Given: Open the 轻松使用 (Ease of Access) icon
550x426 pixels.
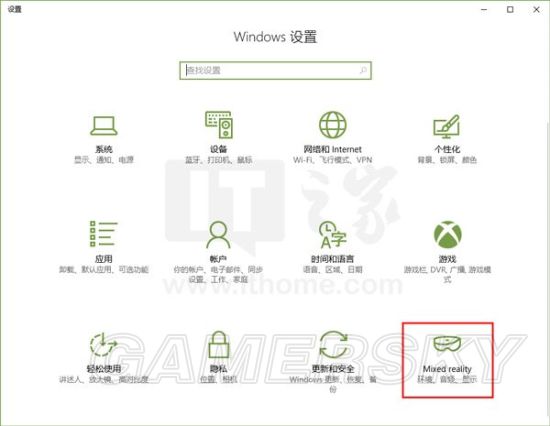Looking at the screenshot, I should pos(103,344).
